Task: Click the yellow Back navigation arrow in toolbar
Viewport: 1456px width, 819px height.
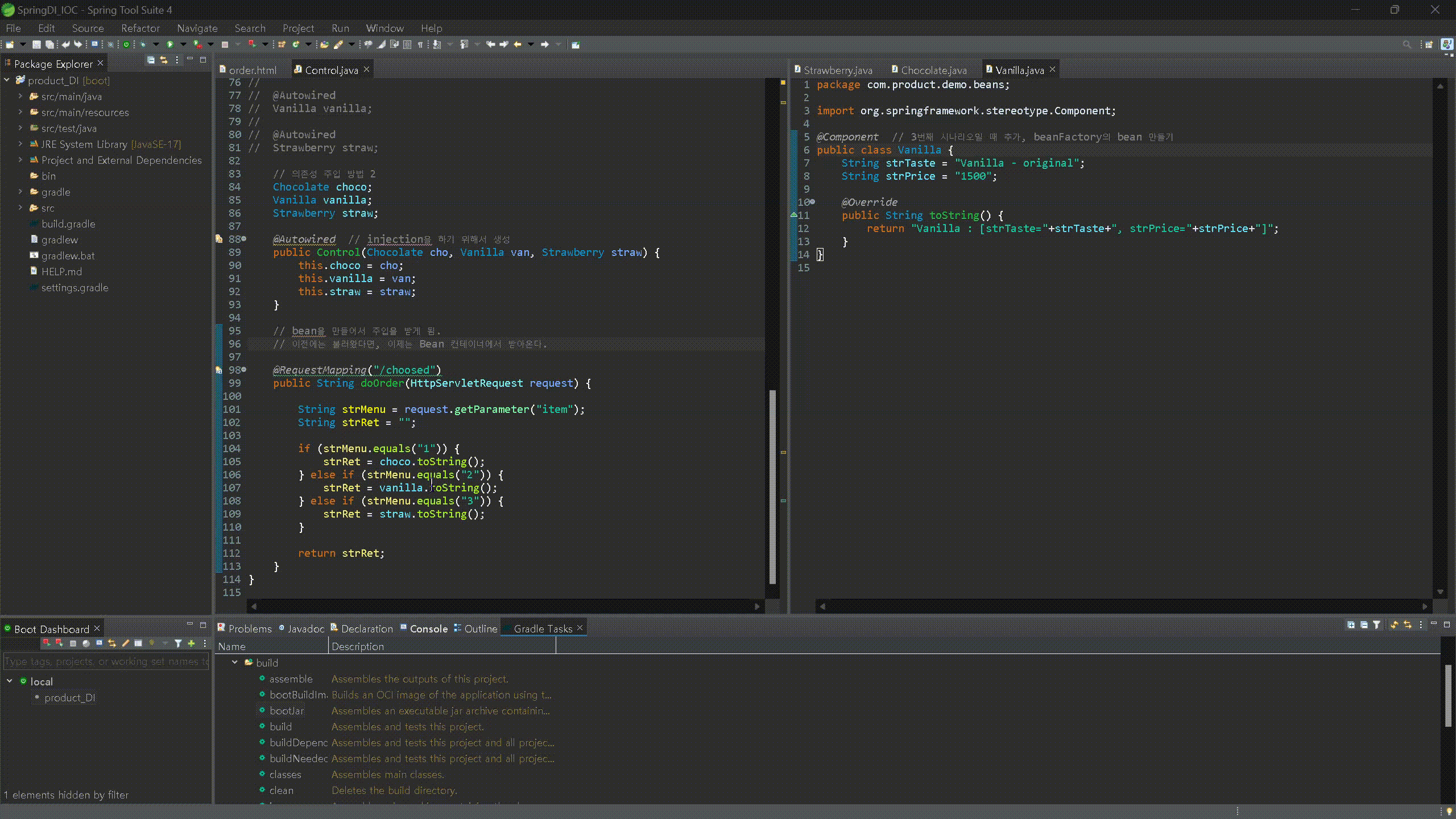Action: 518,44
